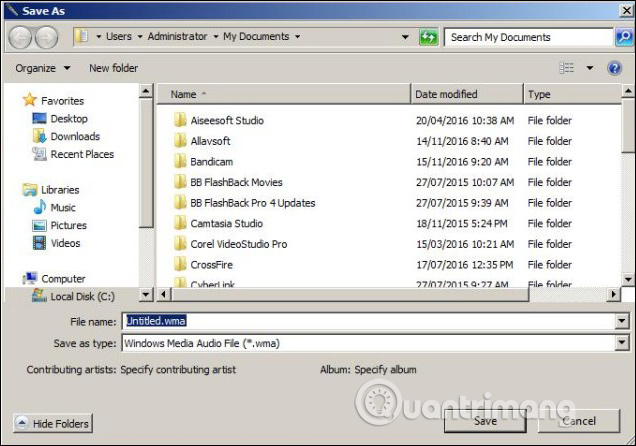Screen dimensions: 636x446
Task: Click the Administrator breadcrumb
Action: (177, 36)
